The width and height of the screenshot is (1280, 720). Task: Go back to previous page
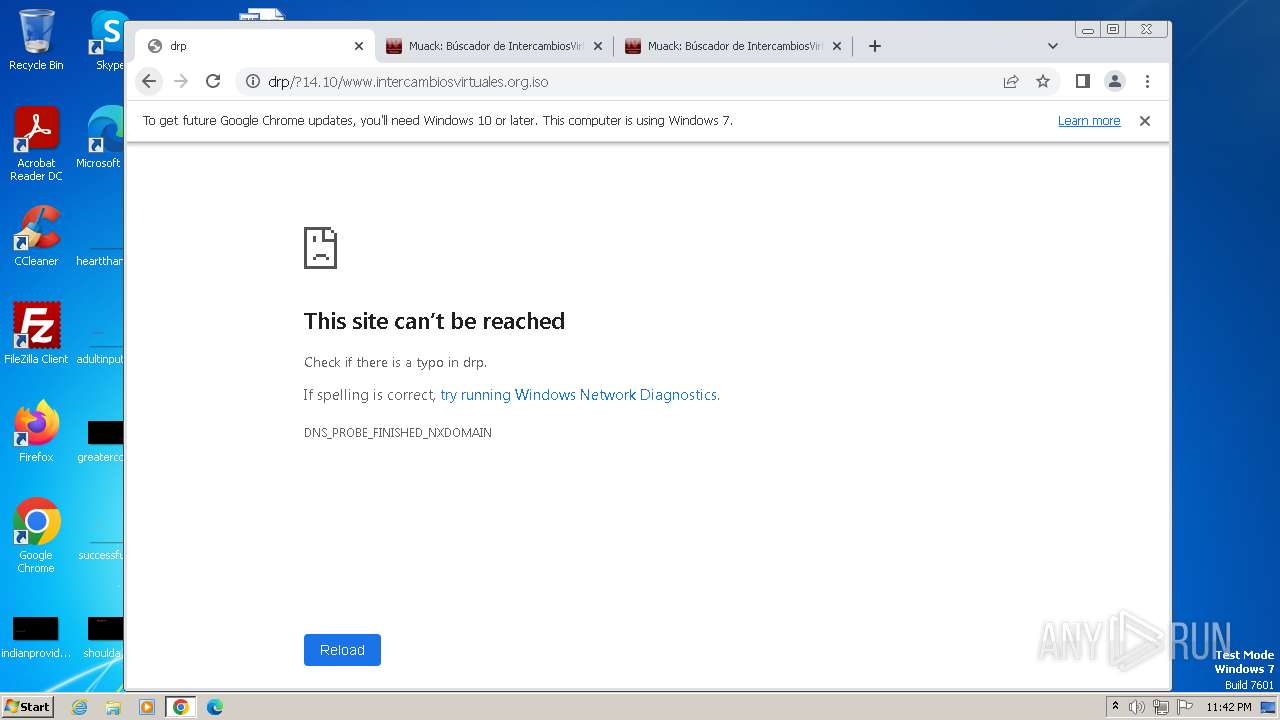(149, 81)
